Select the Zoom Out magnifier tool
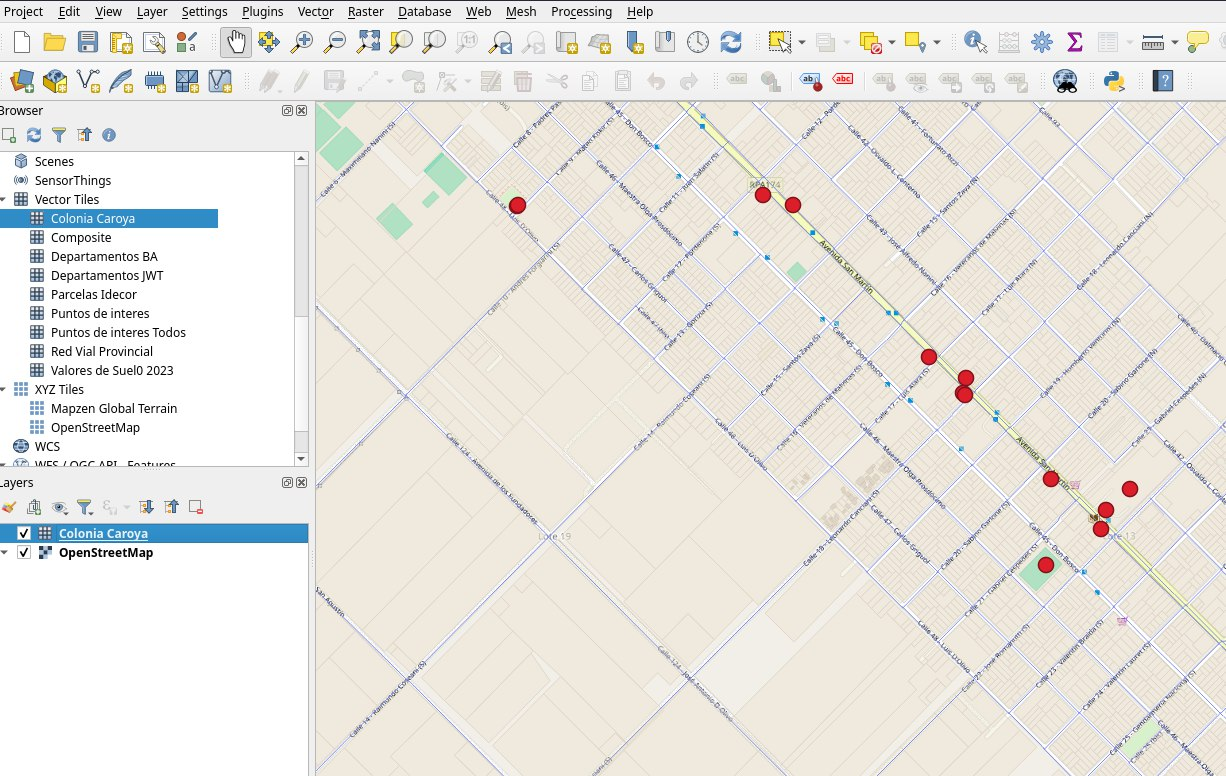This screenshot has height=776, width=1226. point(334,42)
